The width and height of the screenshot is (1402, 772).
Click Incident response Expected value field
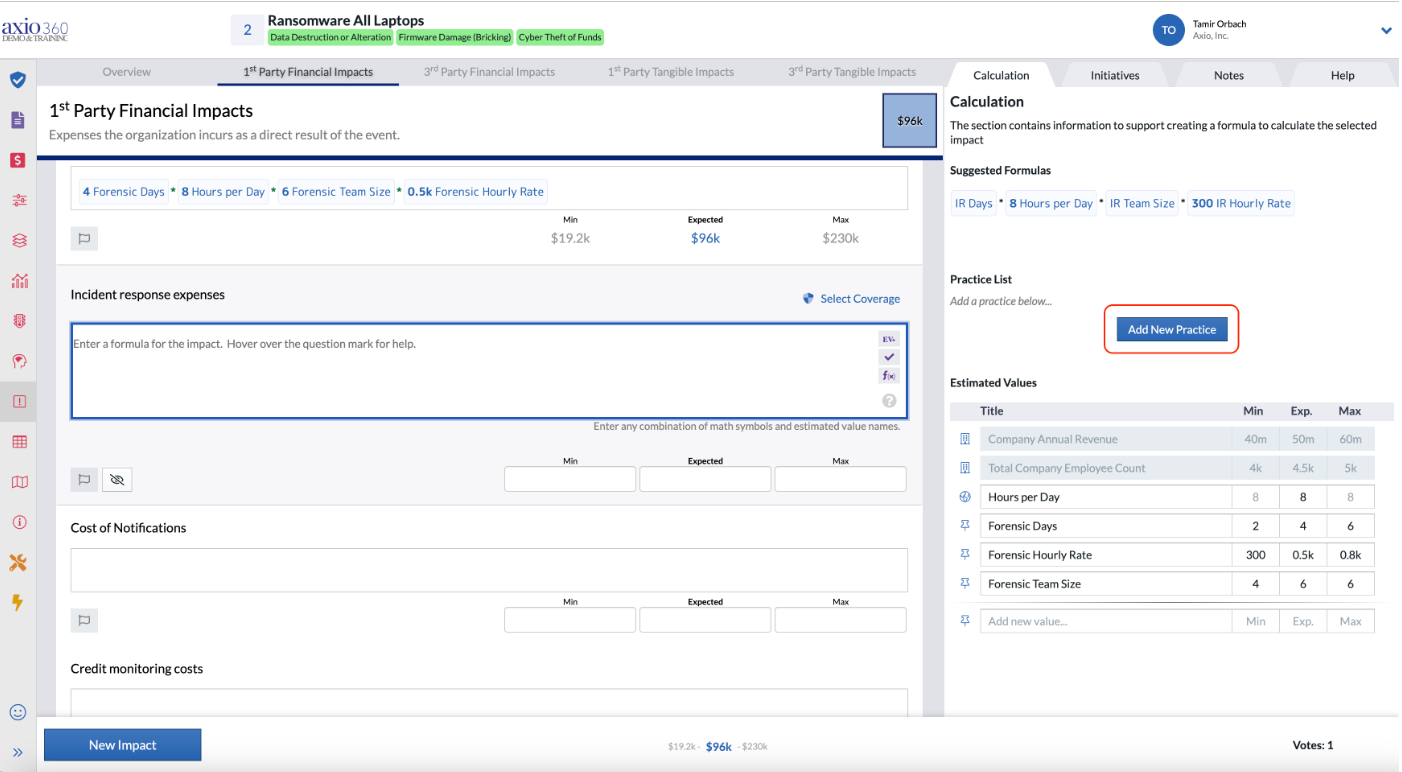click(705, 479)
